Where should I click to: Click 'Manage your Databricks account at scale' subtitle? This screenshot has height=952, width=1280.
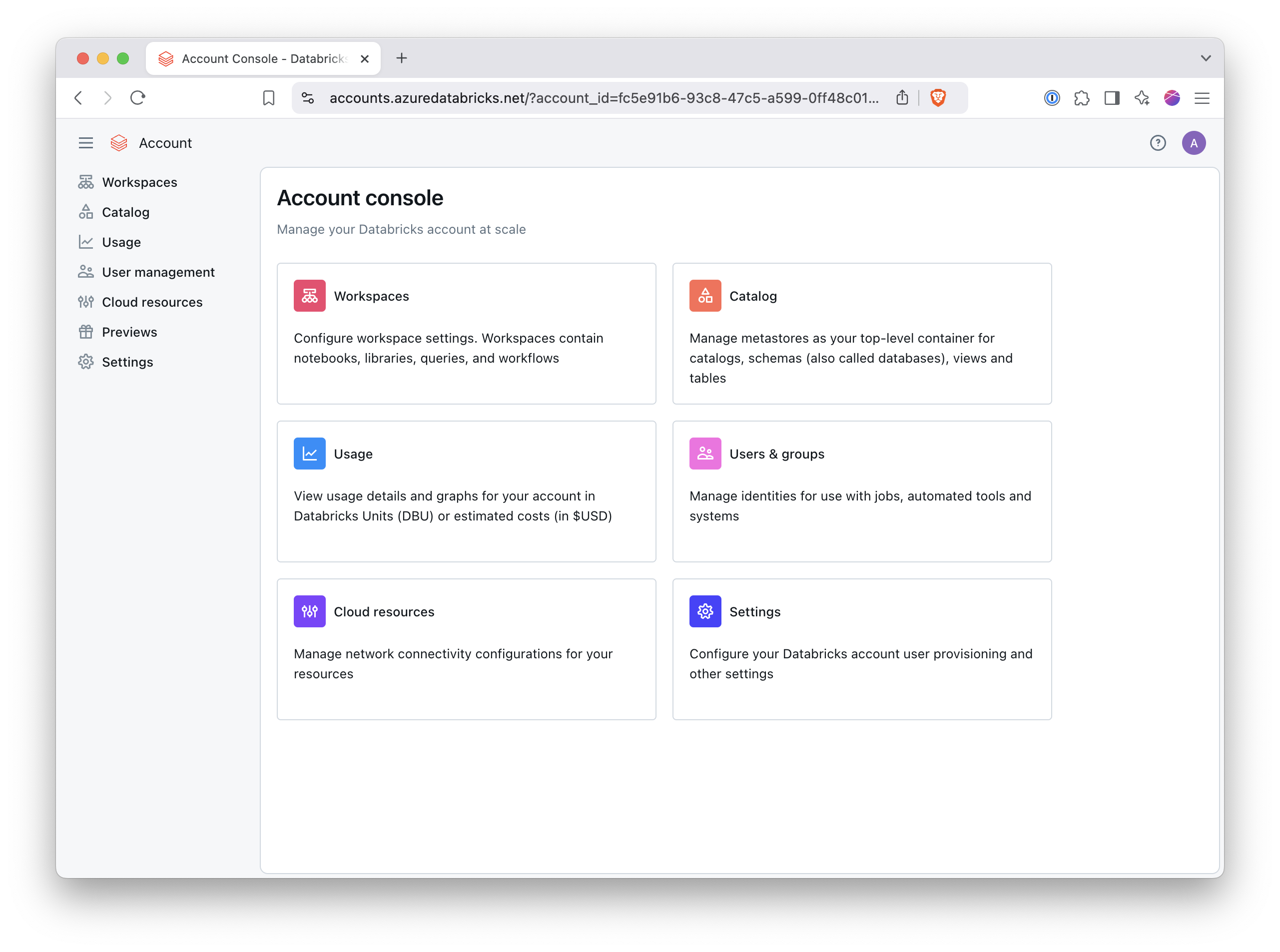(x=401, y=229)
